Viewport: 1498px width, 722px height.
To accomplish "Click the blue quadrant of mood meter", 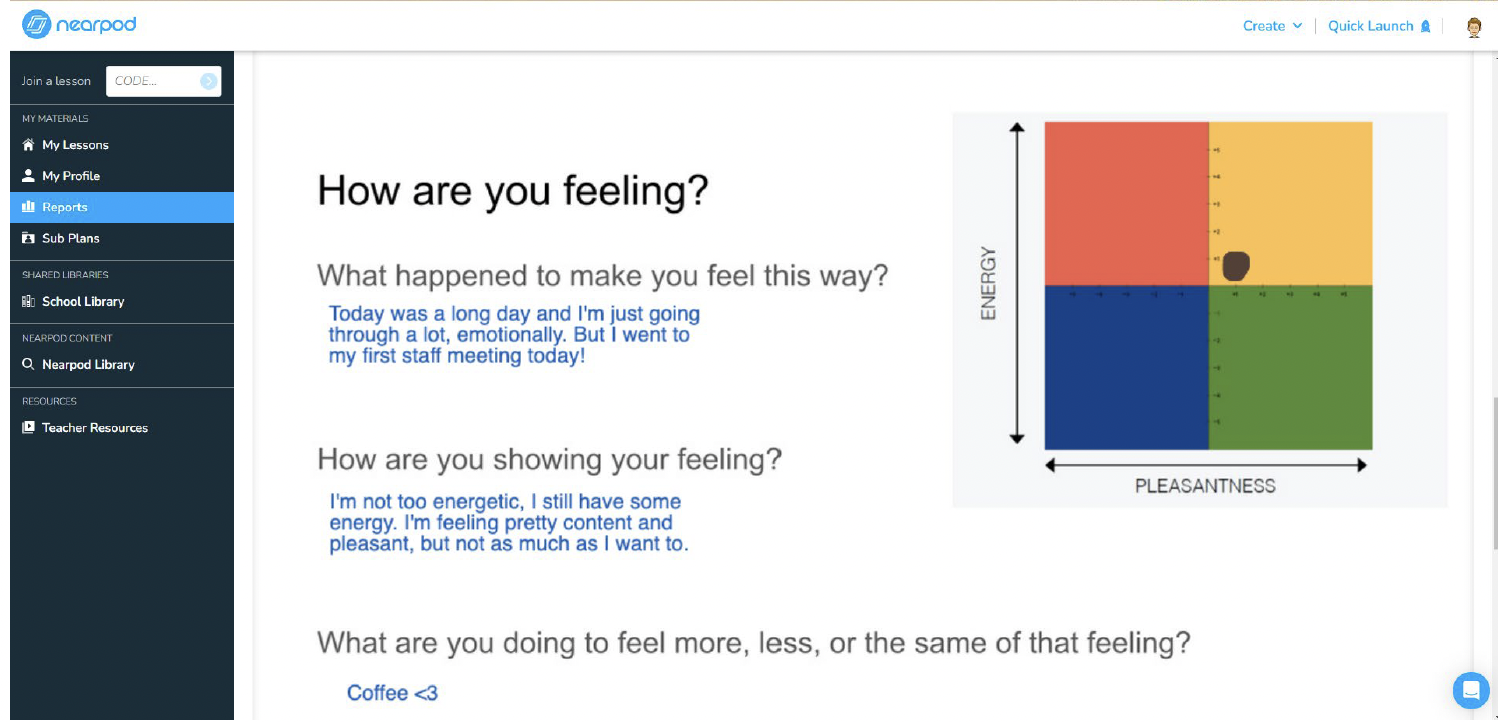I will click(1126, 367).
